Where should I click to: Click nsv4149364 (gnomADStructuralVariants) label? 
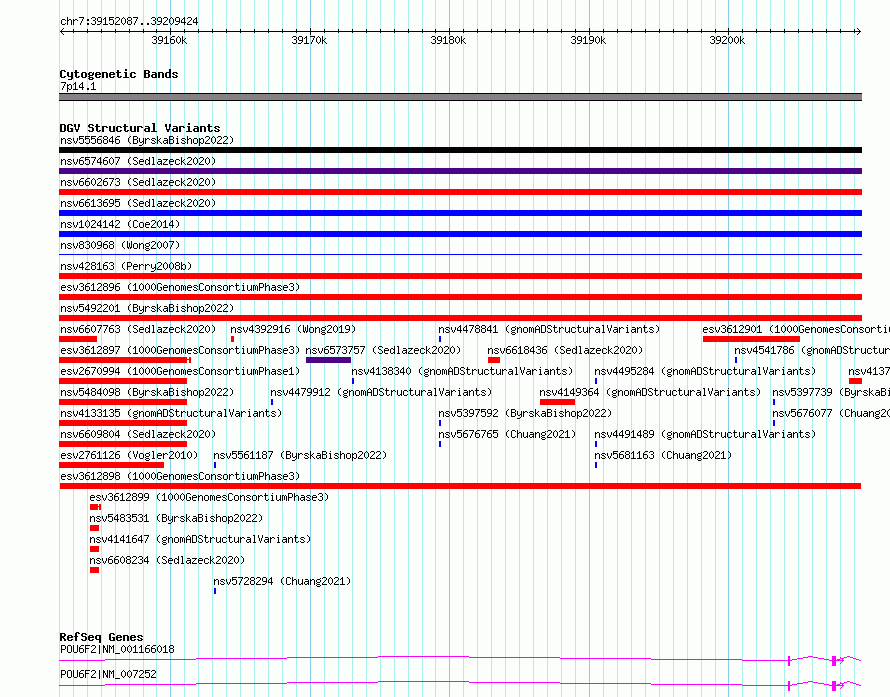(650, 392)
